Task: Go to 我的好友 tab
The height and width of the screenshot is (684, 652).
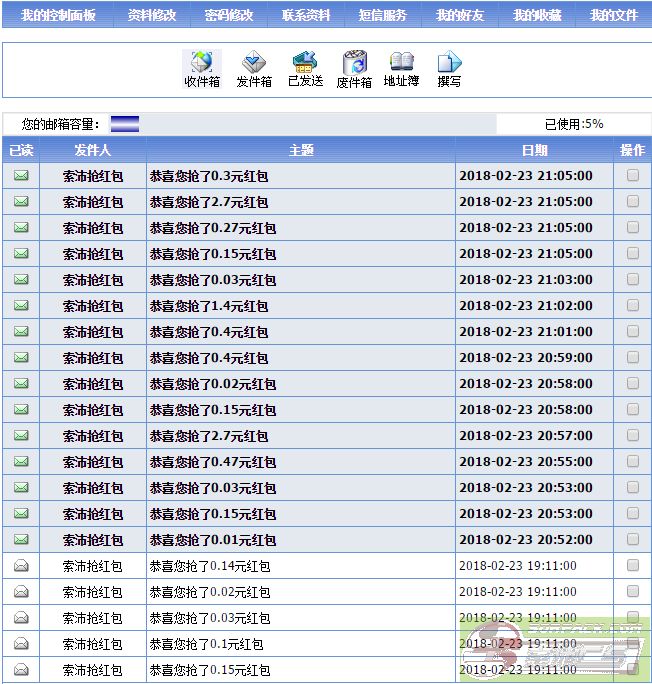Action: coord(460,16)
